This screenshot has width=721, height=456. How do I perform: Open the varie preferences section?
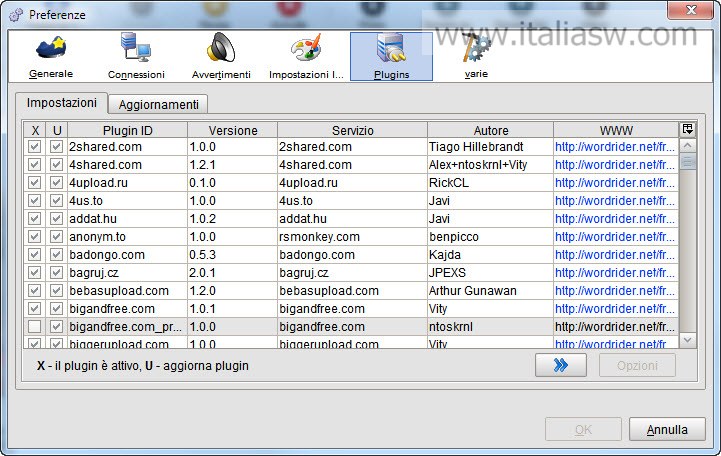(476, 57)
